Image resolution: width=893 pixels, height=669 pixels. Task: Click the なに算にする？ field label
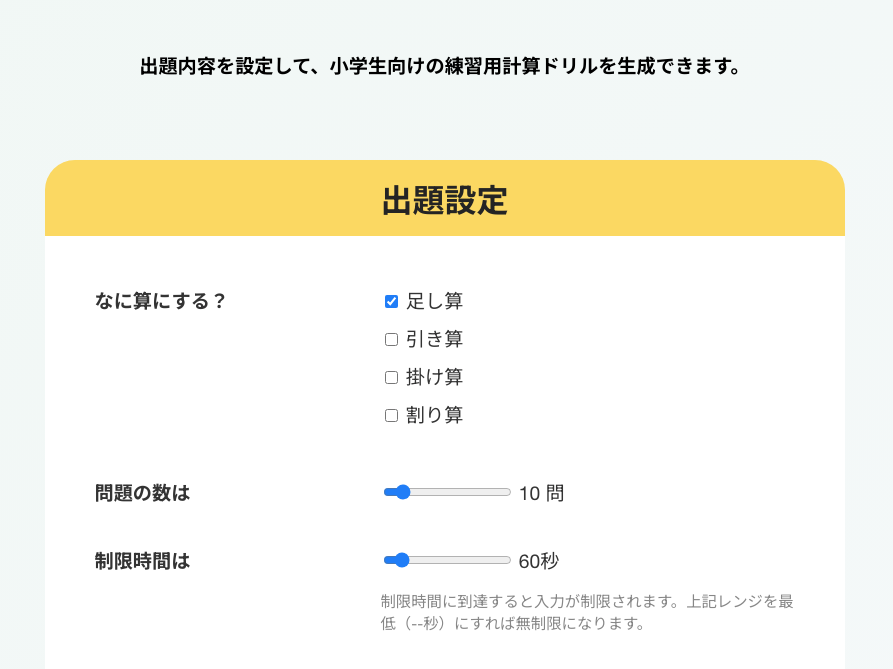161,301
